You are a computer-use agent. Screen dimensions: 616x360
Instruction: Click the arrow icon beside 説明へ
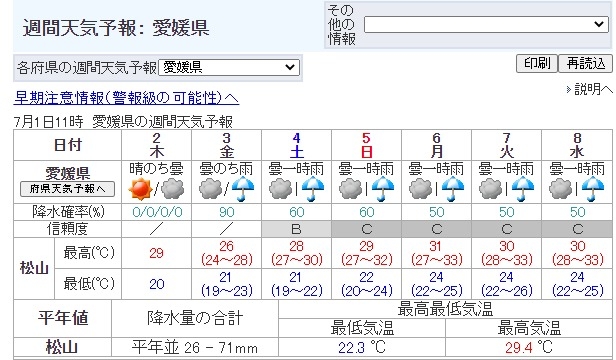569,90
